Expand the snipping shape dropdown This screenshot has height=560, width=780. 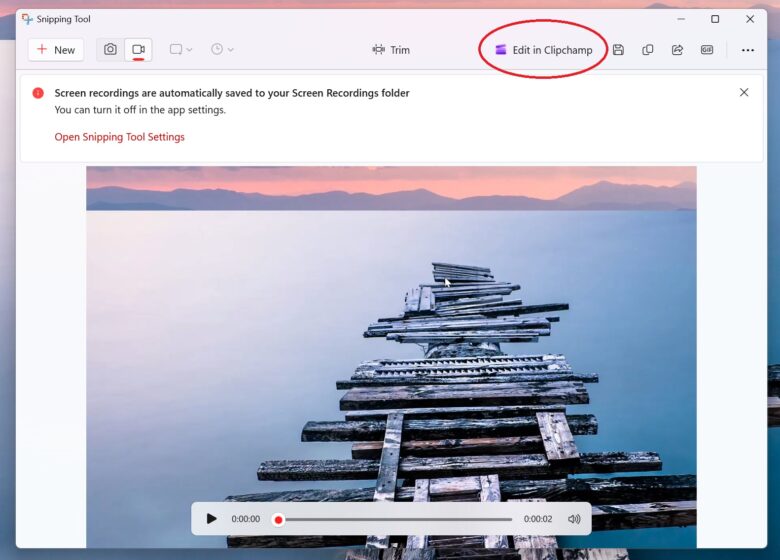(x=181, y=50)
